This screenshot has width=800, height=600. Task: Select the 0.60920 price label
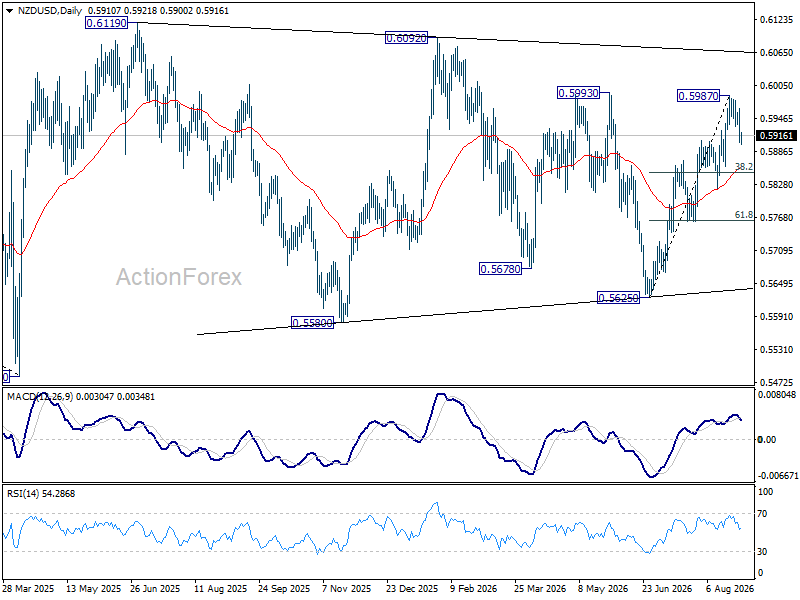tap(406, 38)
